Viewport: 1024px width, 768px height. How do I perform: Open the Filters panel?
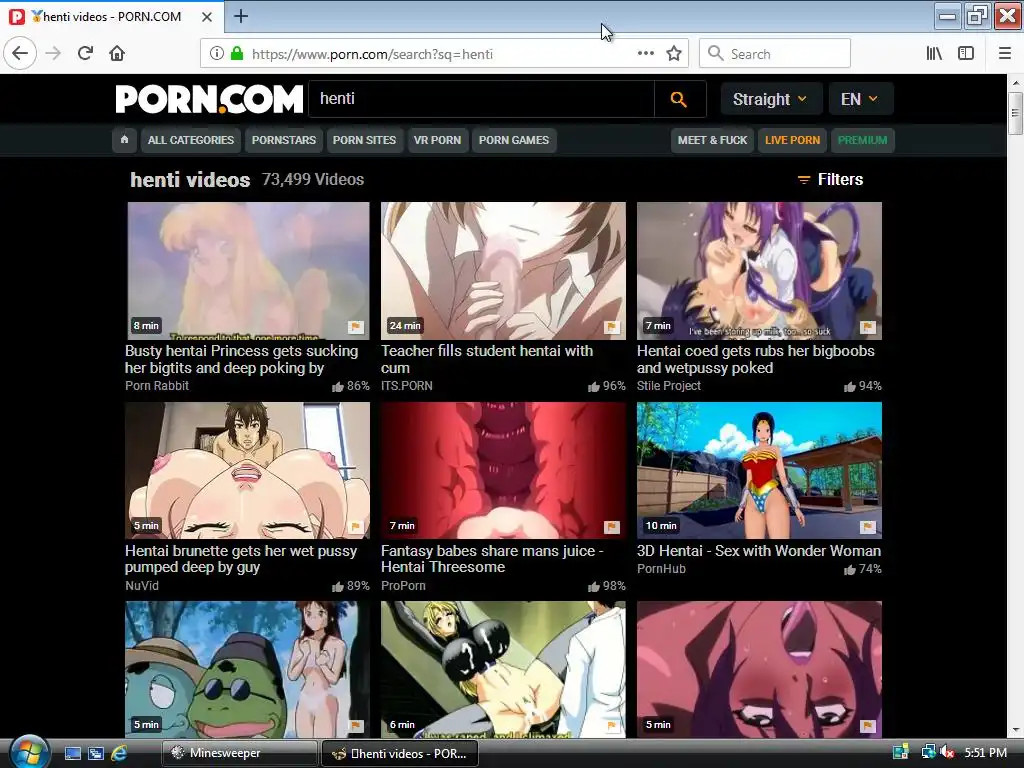[x=830, y=180]
